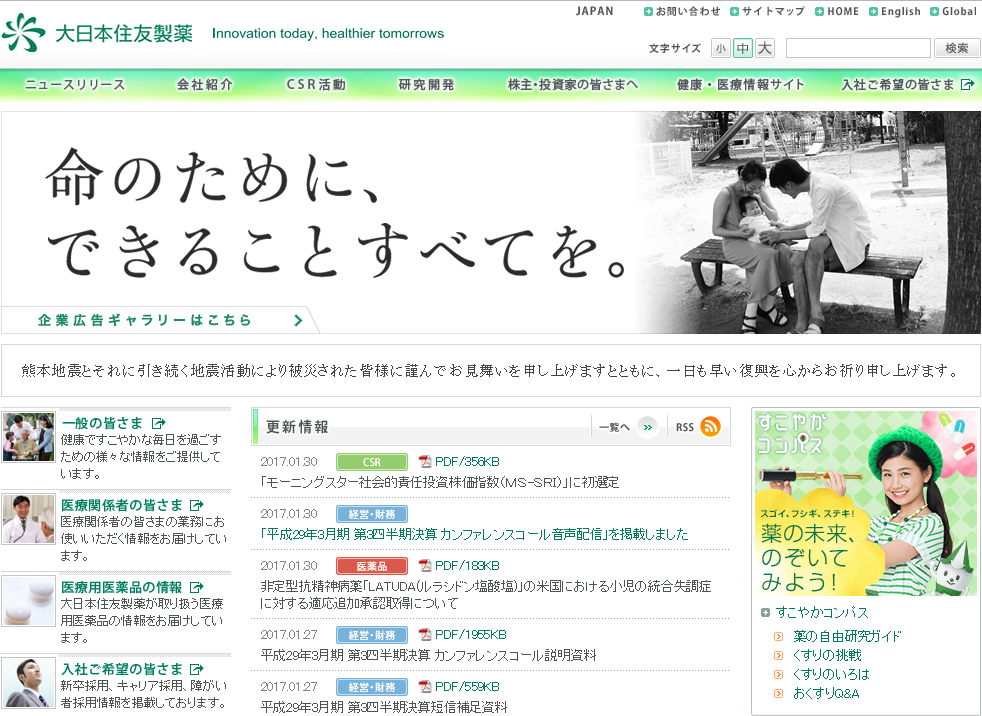The height and width of the screenshot is (716, 982).
Task: Open カンファレンスコール説明資料 news item
Action: click(x=428, y=655)
